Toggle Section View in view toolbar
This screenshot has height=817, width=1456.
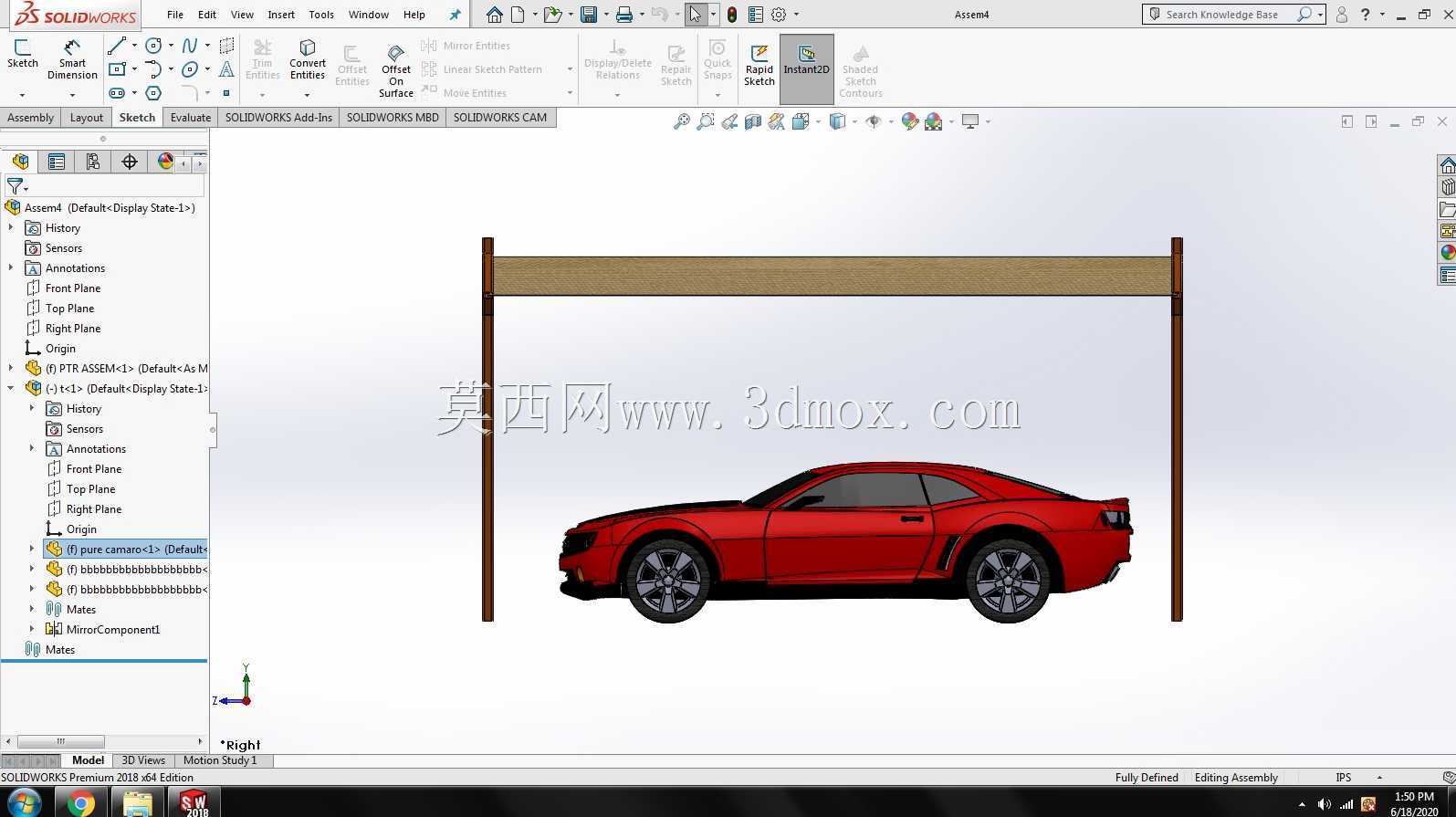(752, 121)
